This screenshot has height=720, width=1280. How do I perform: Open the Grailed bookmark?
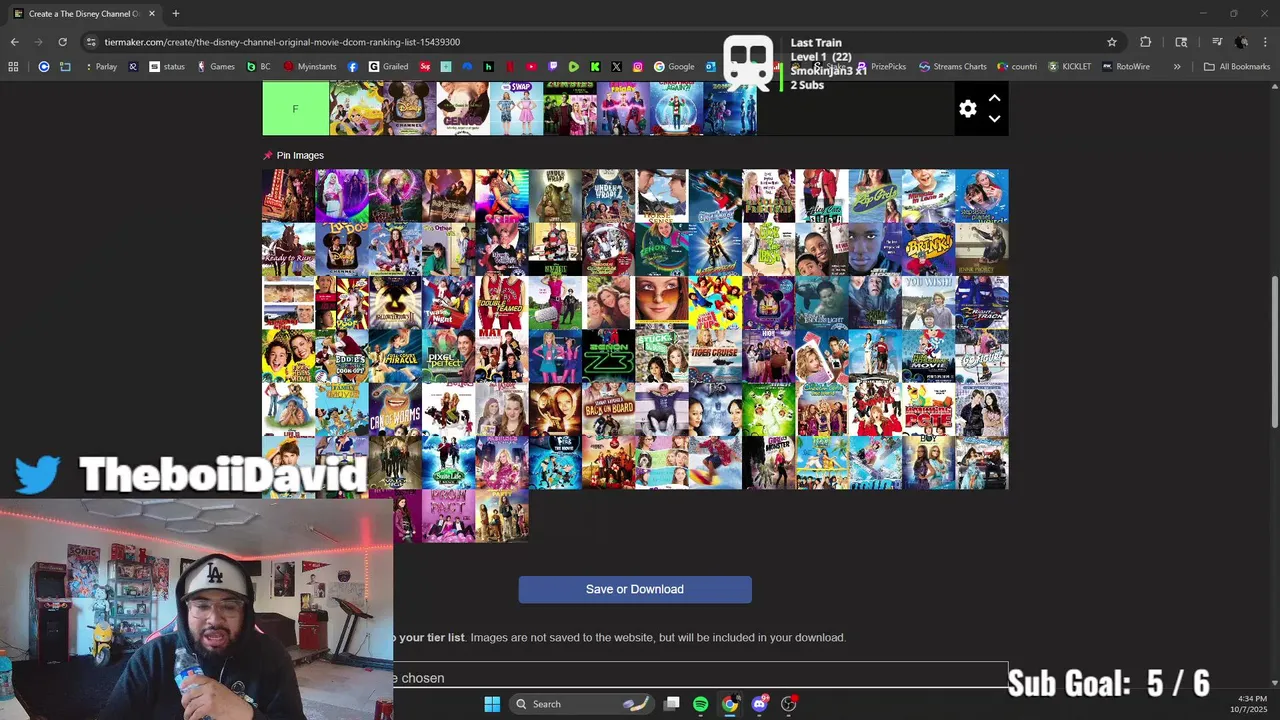tap(388, 67)
